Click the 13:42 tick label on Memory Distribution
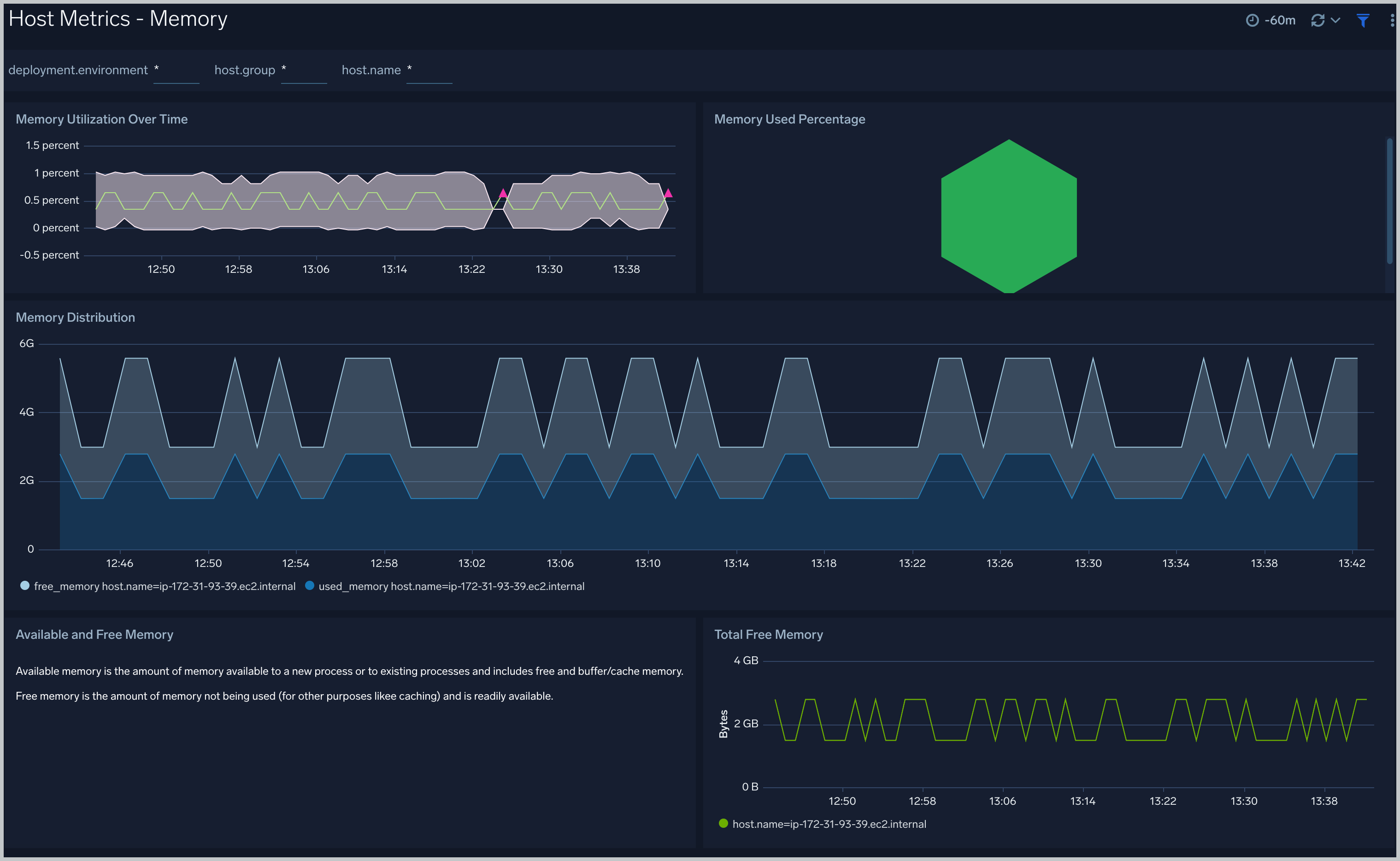Screen dimensions: 1400x861 pyautogui.click(x=1352, y=563)
